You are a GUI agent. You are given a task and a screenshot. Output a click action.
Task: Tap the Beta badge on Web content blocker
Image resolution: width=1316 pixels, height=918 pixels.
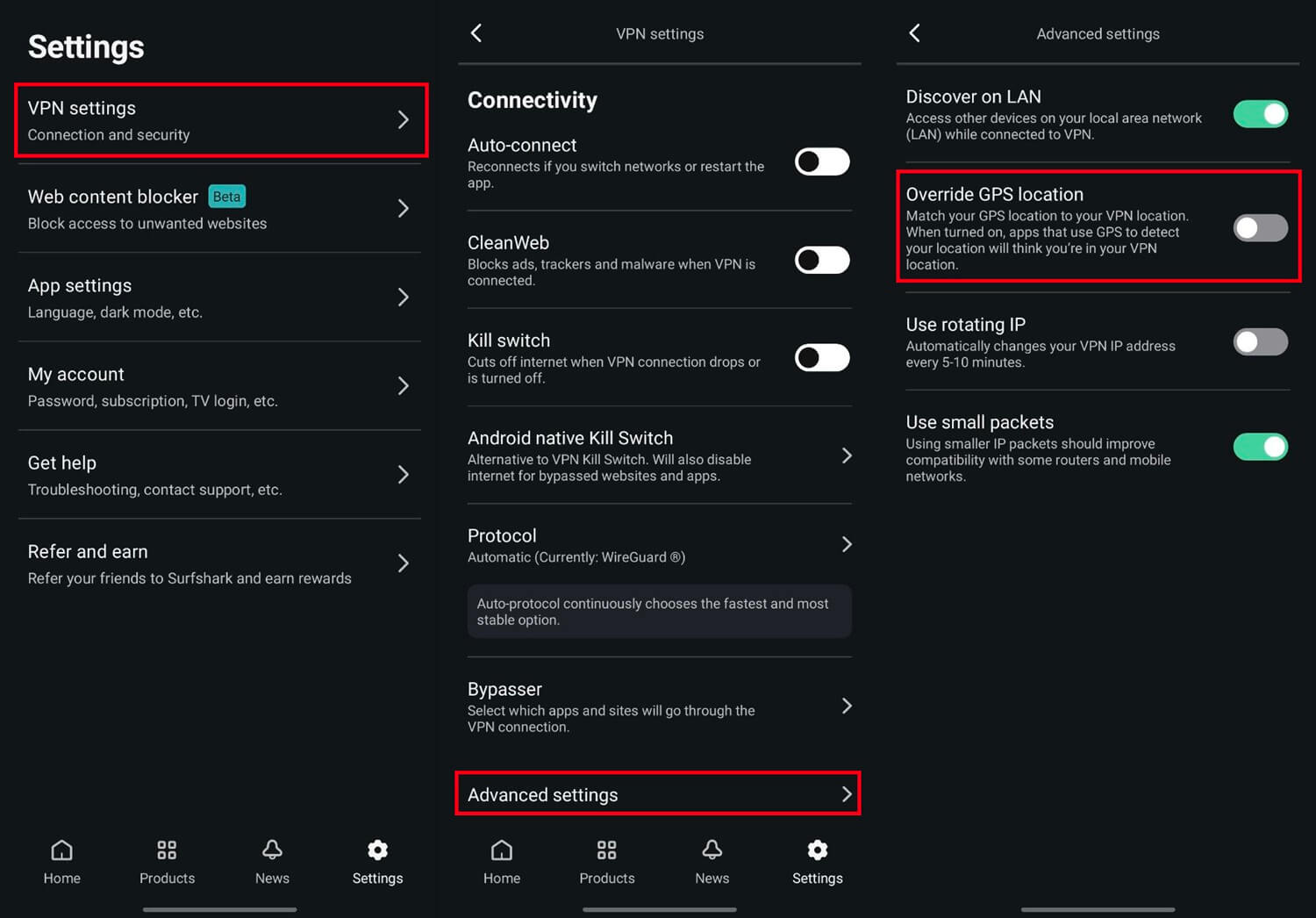coord(226,197)
